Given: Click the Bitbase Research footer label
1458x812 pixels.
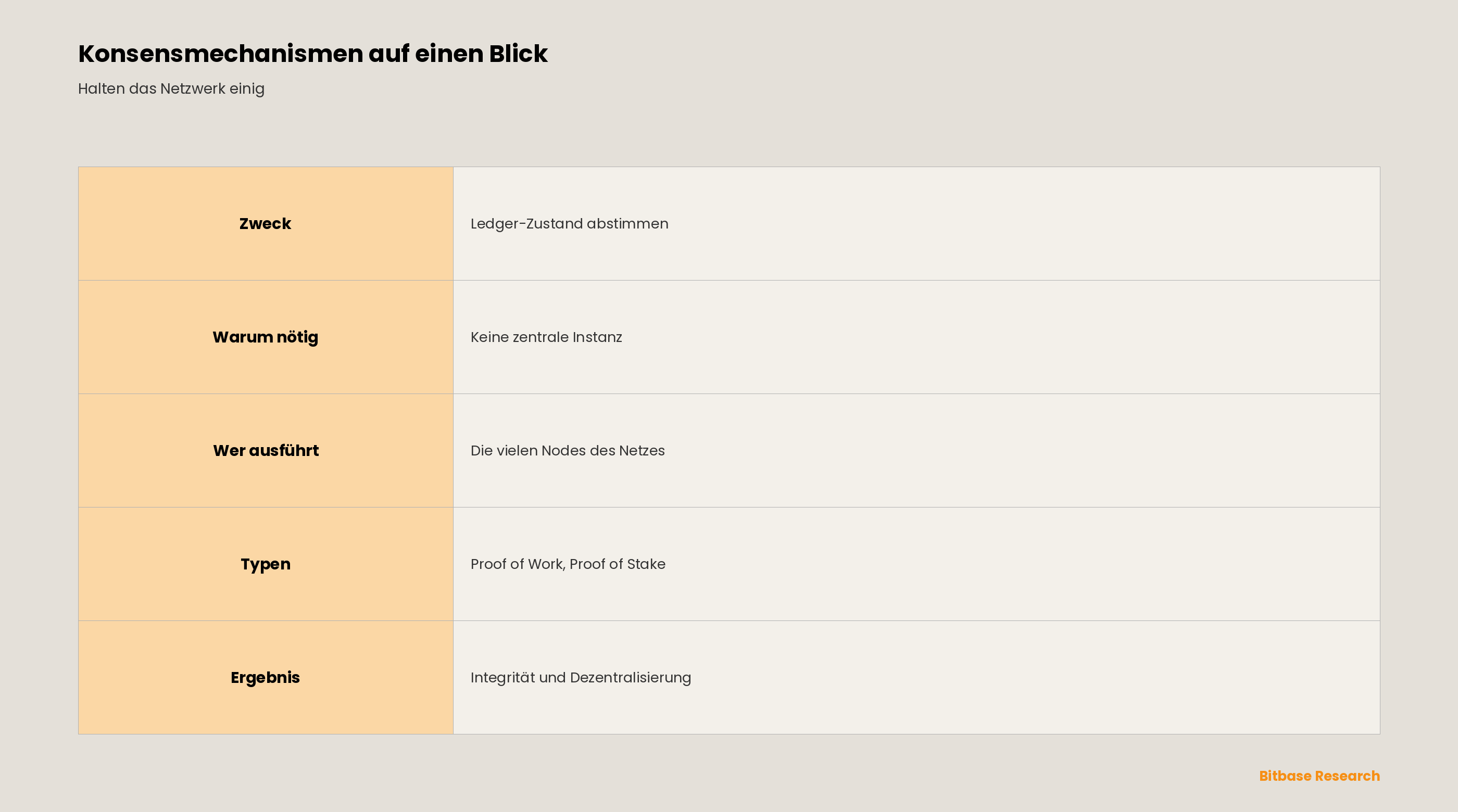Looking at the screenshot, I should (x=1319, y=776).
